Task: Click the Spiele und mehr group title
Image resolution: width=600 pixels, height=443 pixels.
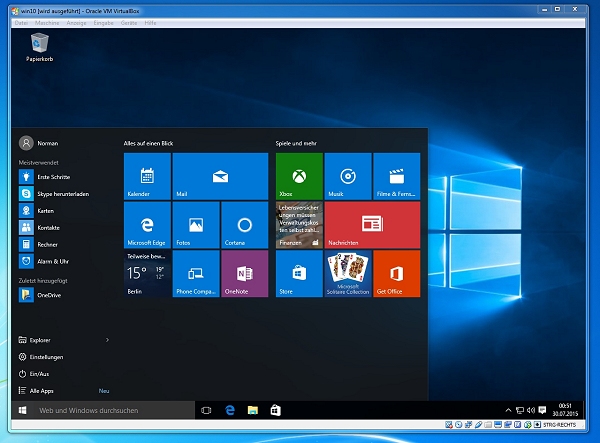Action: coord(296,143)
